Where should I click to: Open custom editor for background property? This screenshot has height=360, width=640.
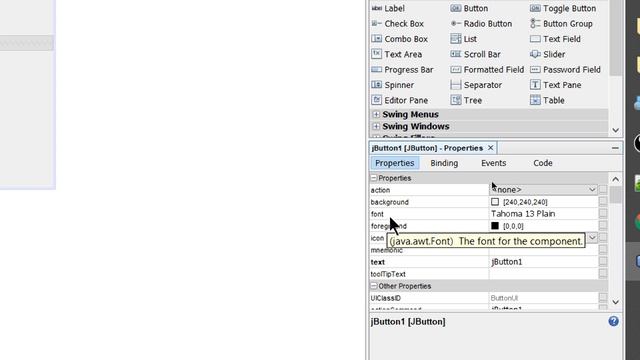(x=603, y=202)
